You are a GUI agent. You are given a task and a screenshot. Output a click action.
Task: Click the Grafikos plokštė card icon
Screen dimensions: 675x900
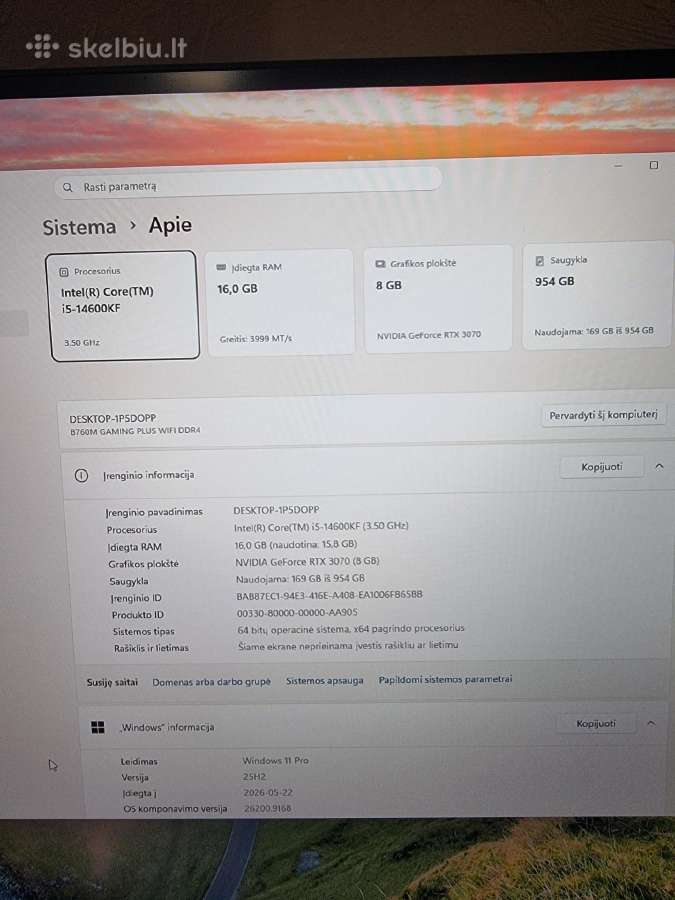tap(380, 264)
